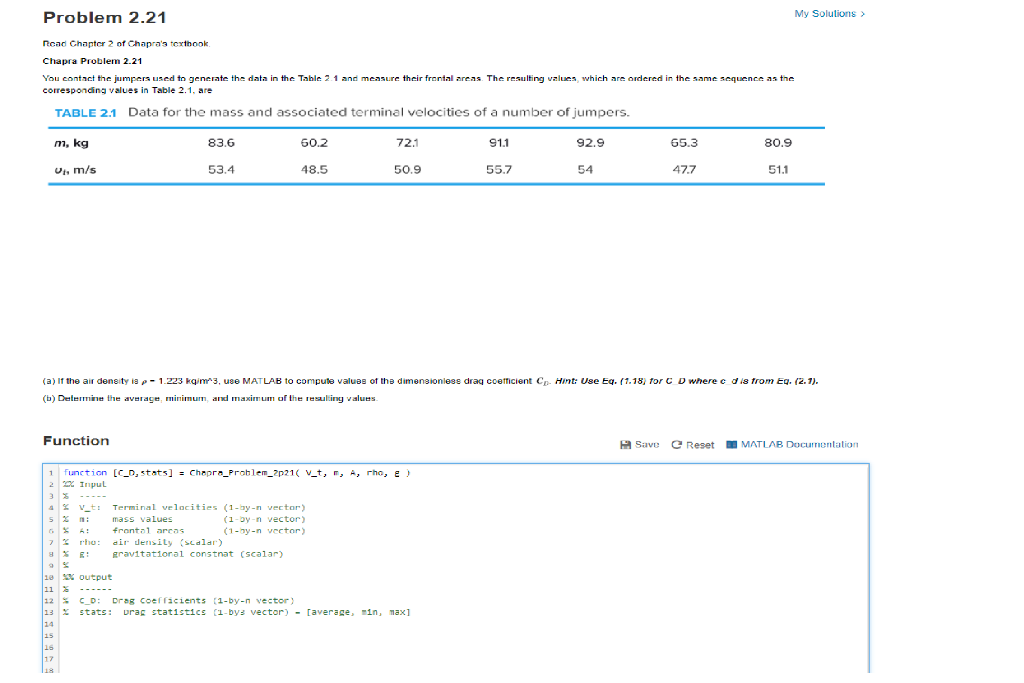1024x683 pixels.
Task: Click the Reset circular arrow icon
Action: (675, 445)
